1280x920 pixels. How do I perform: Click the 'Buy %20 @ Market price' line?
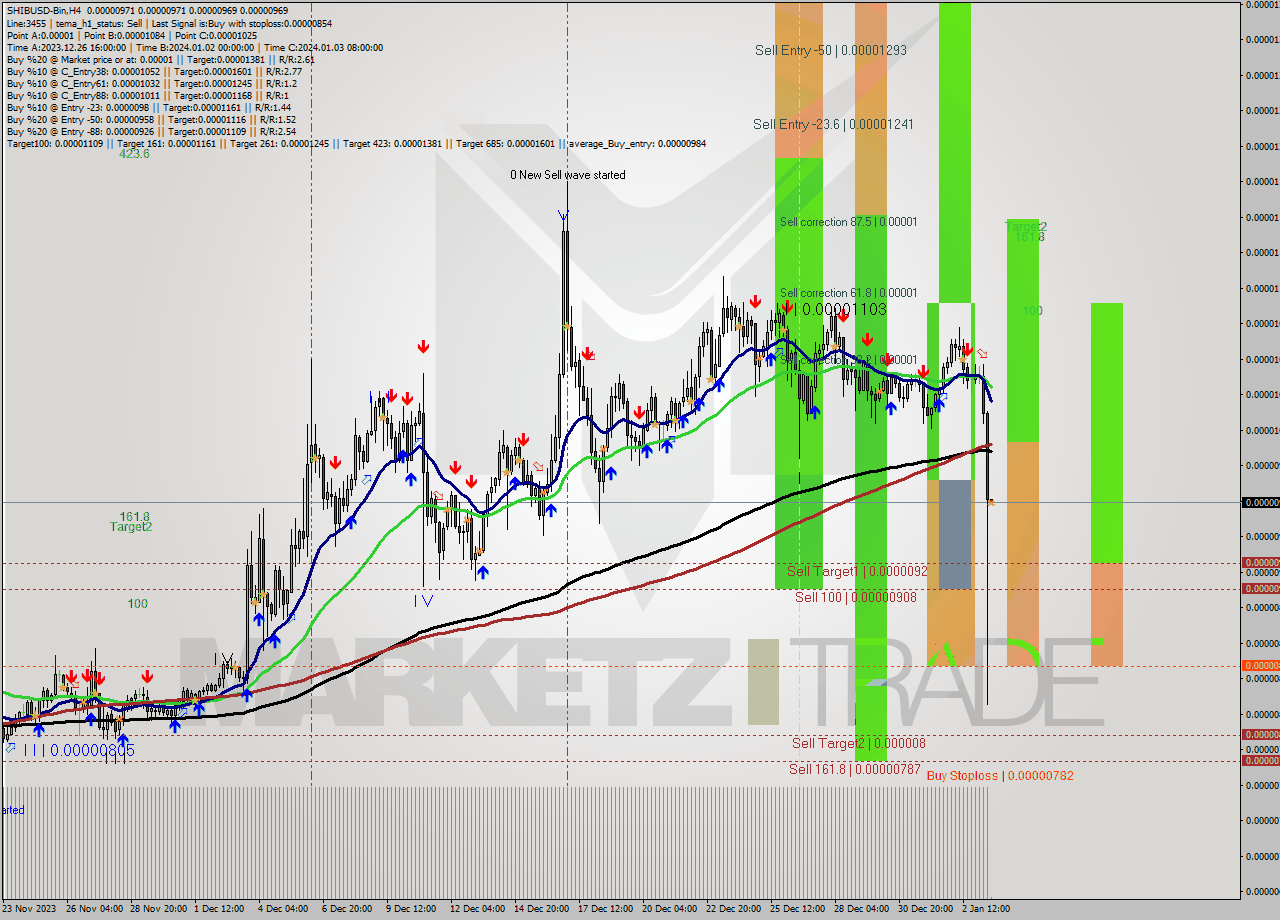coord(161,59)
